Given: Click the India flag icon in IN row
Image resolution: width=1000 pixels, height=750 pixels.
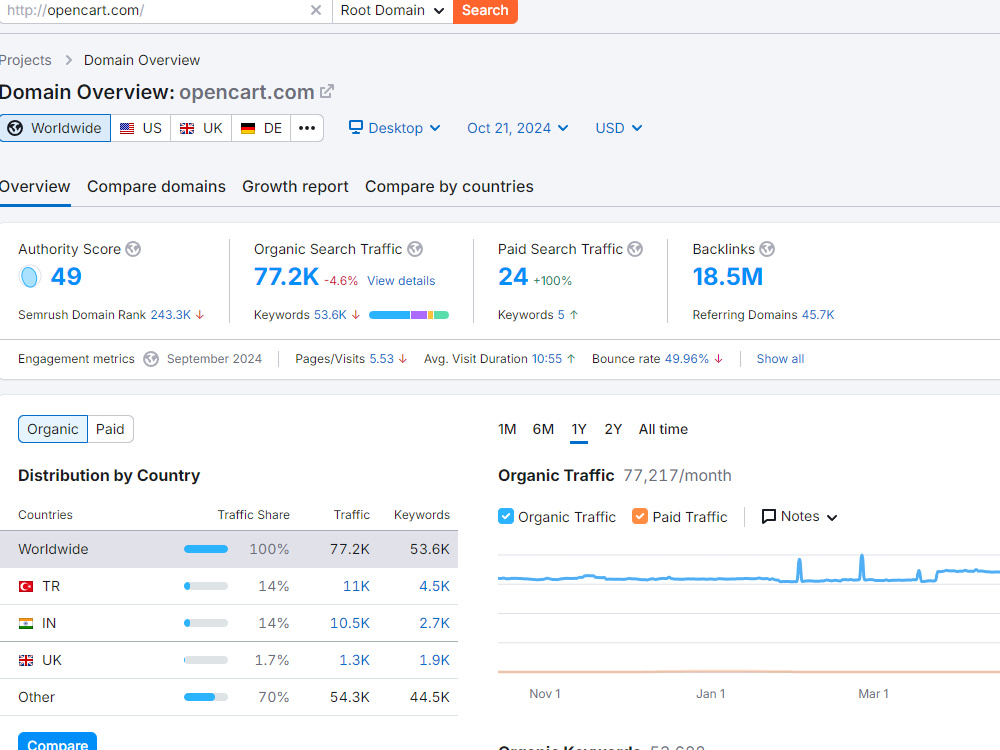Looking at the screenshot, I should (26, 623).
